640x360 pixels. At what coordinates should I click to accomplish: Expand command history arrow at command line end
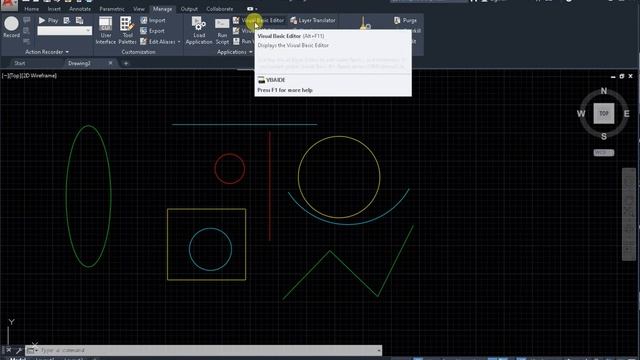[379, 350]
